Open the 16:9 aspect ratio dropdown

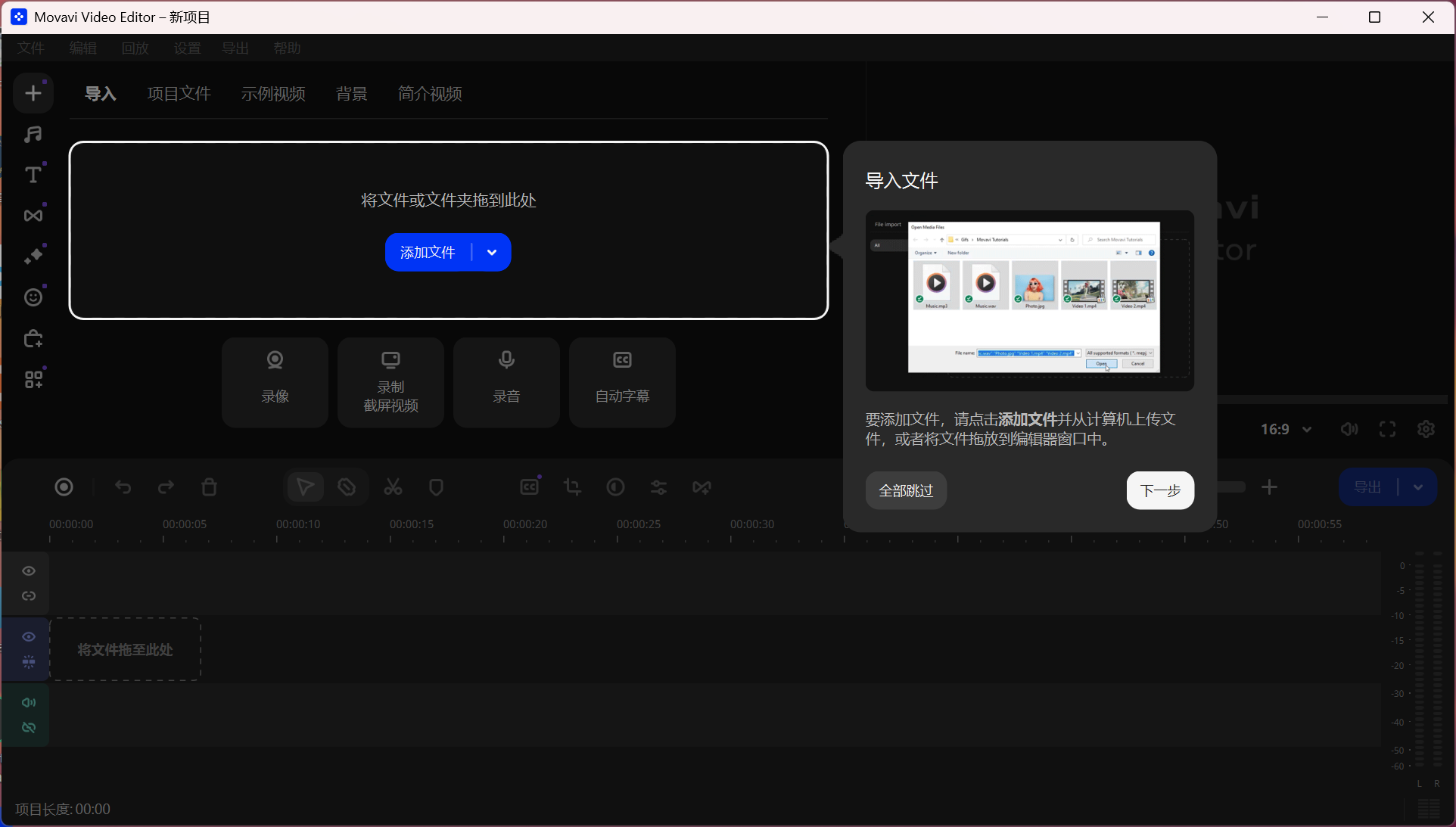click(x=1286, y=430)
